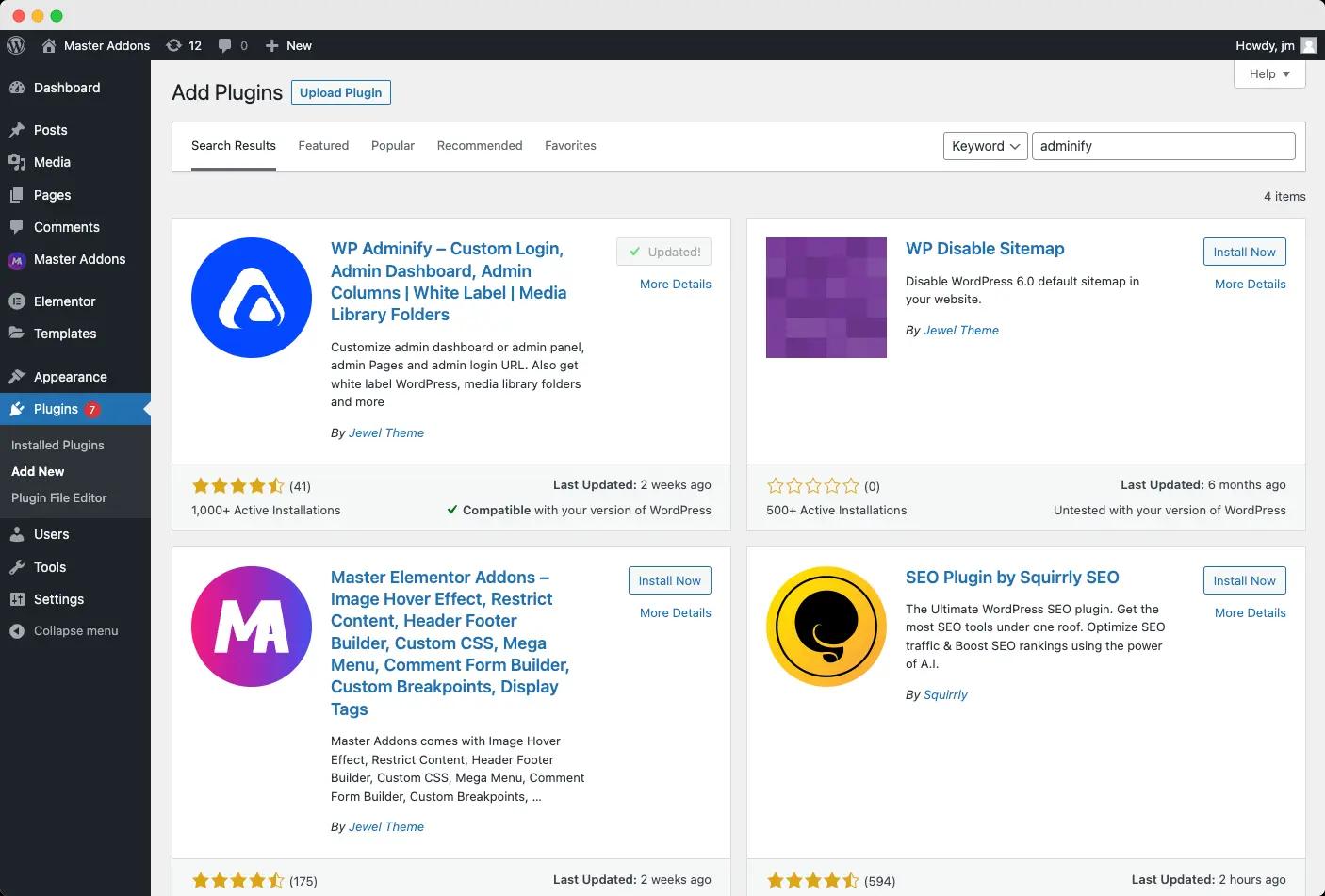Expand the Help dropdown tab
Viewport: 1325px width, 896px height.
coord(1269,74)
